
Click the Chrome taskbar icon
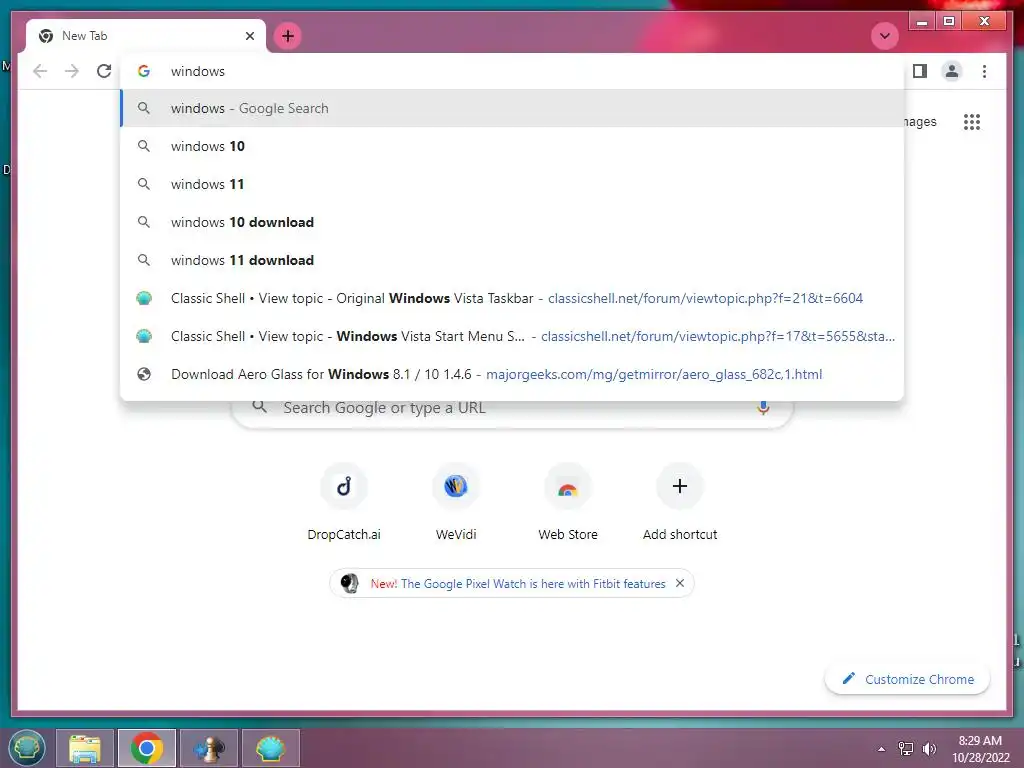(147, 748)
